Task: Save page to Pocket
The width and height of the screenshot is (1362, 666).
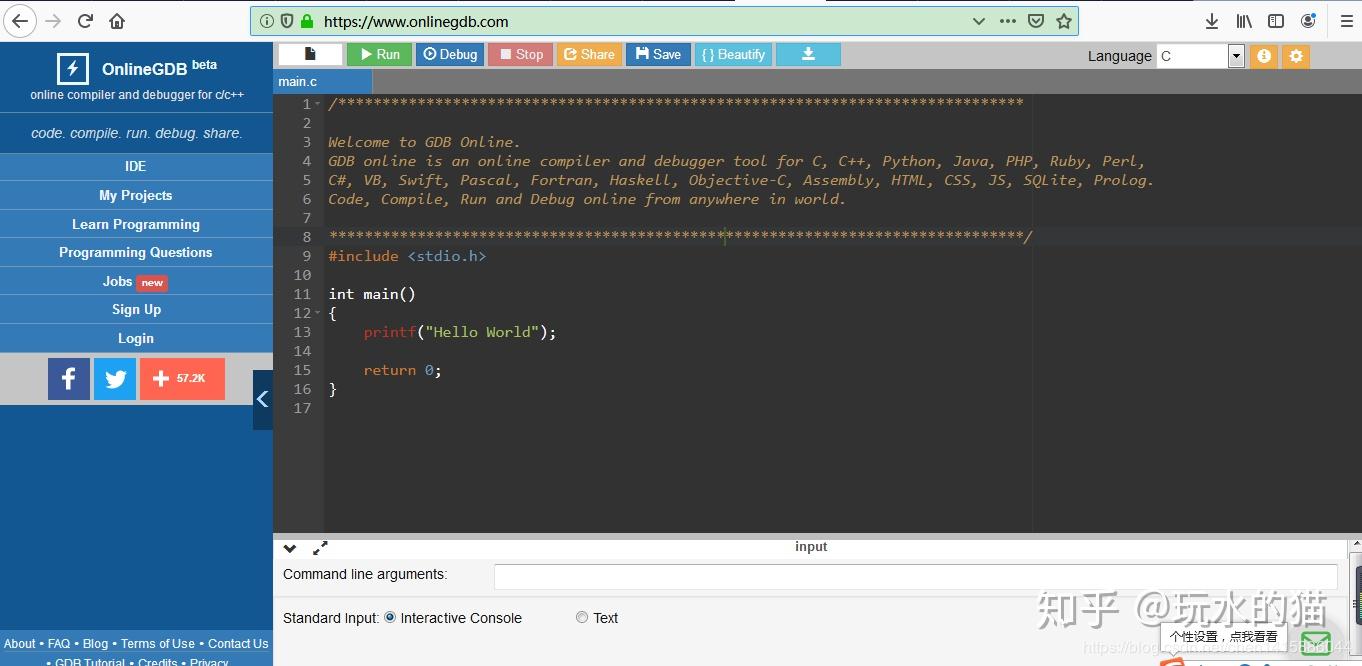Action: click(1036, 21)
